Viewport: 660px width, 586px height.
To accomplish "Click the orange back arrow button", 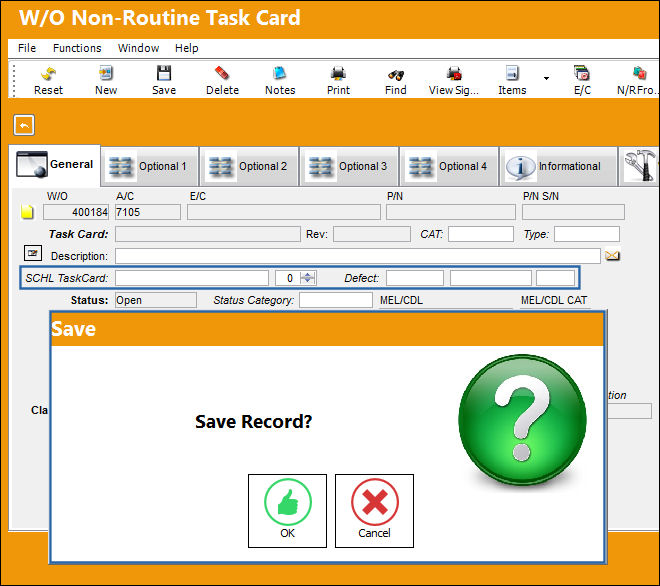I will (x=24, y=125).
